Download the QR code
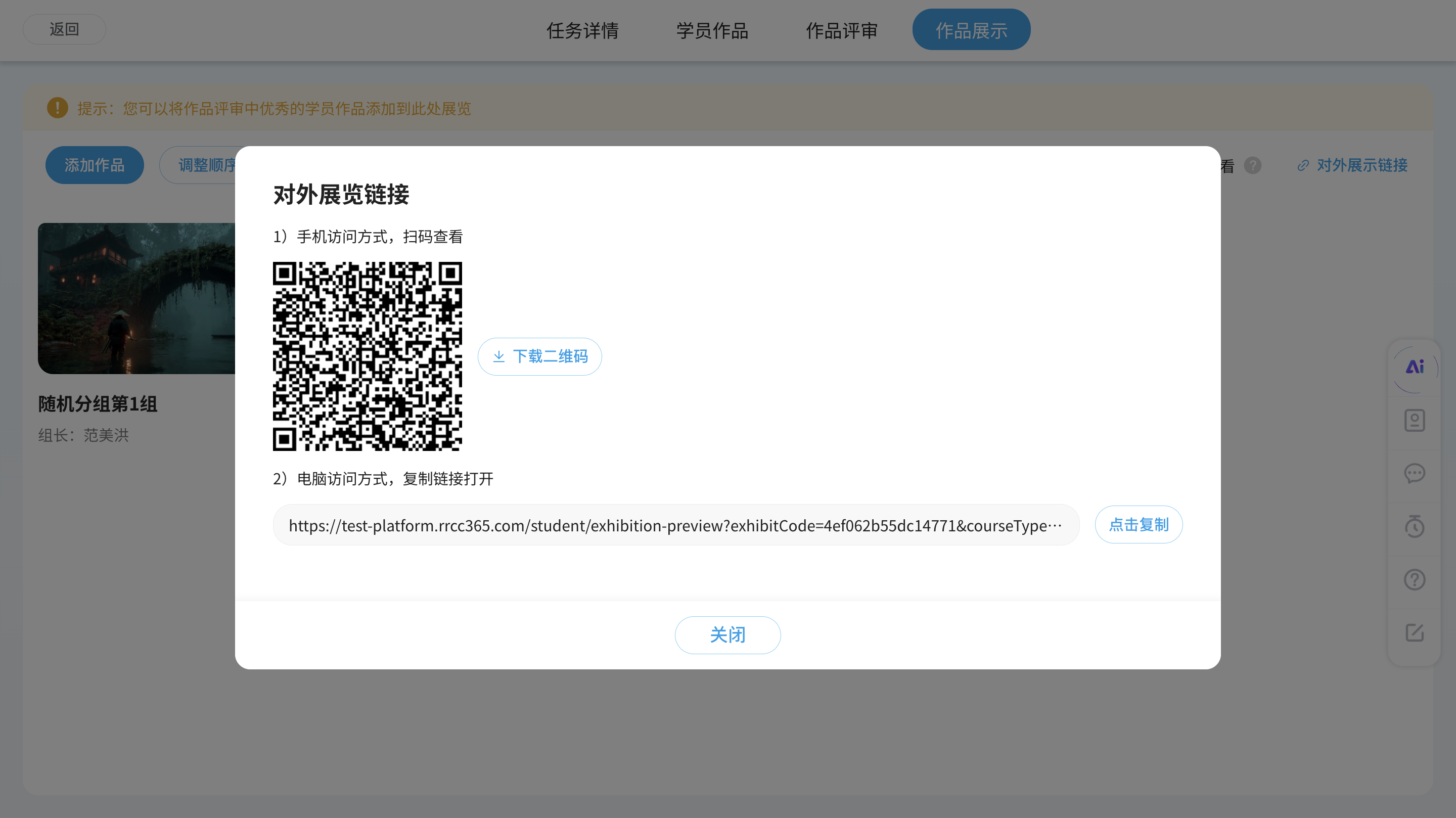Image resolution: width=1456 pixels, height=818 pixels. (x=540, y=357)
